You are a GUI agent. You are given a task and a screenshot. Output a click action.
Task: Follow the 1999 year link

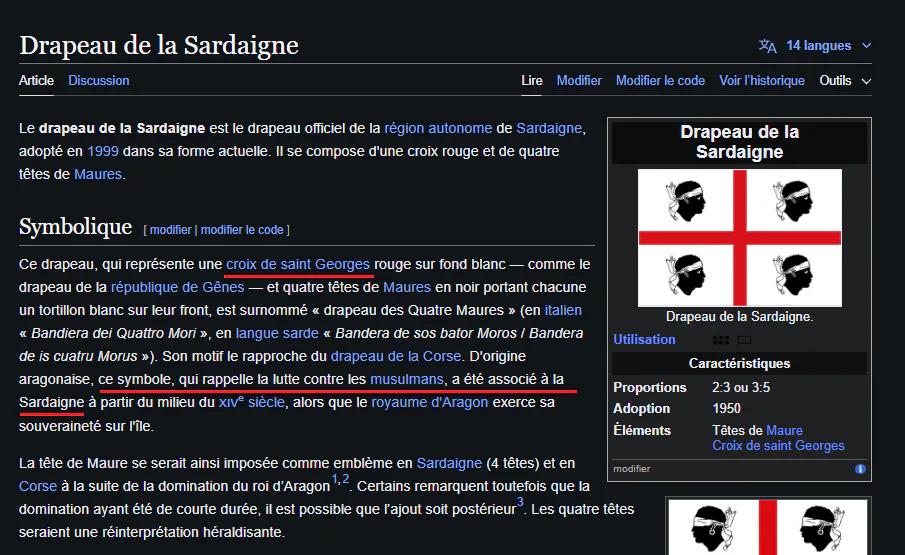click(103, 151)
